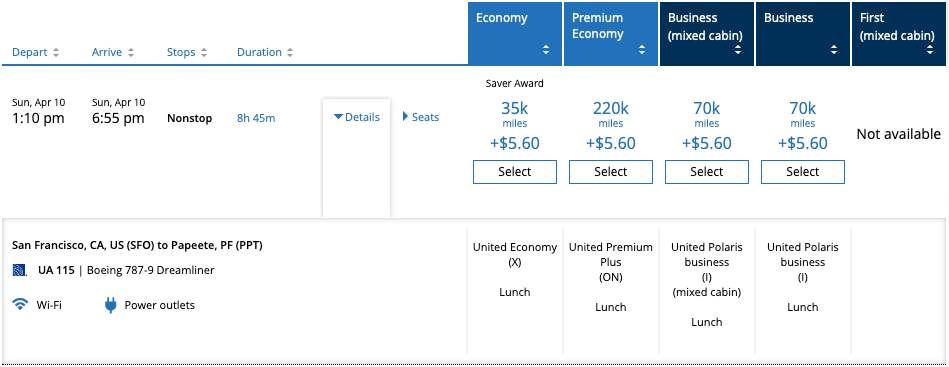Select the 35k miles Economy Saver Award
The image size is (949, 367).
[514, 172]
